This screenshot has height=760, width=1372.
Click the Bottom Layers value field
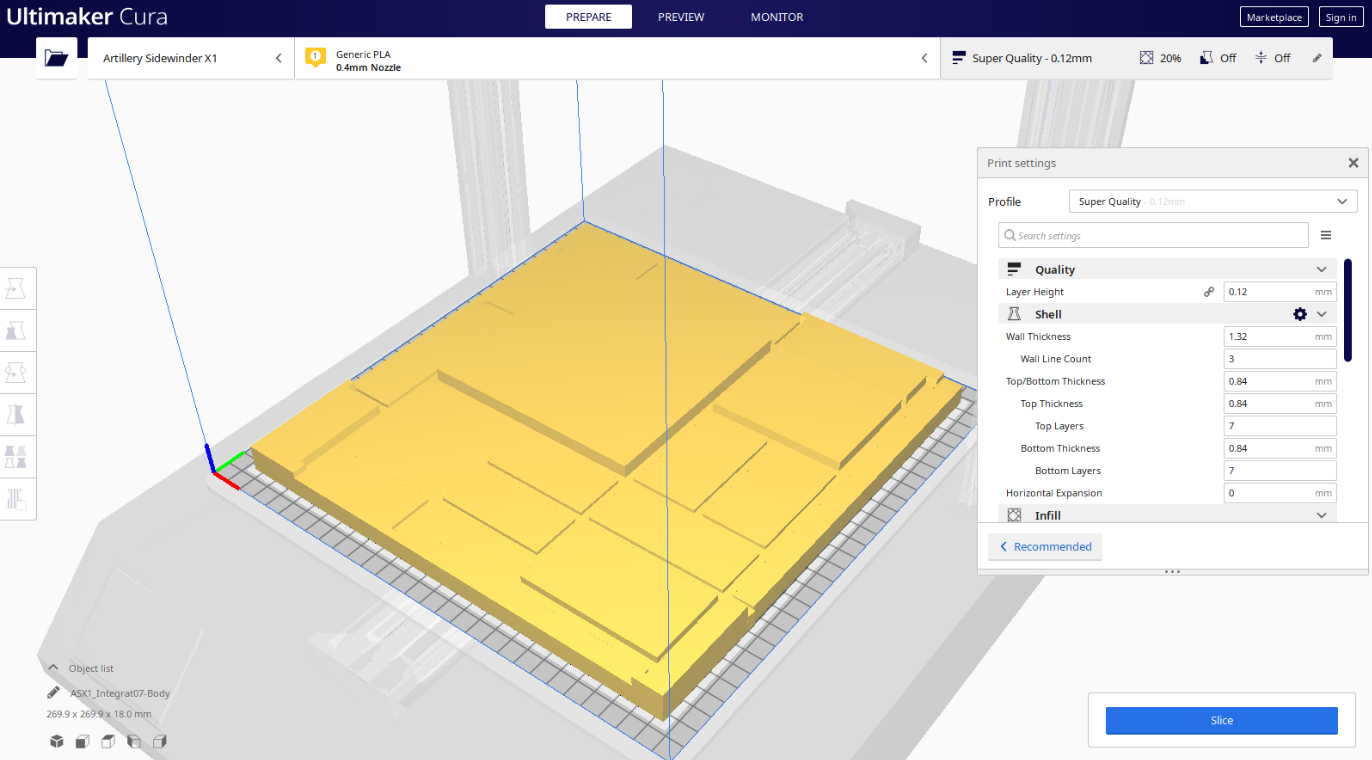1280,471
